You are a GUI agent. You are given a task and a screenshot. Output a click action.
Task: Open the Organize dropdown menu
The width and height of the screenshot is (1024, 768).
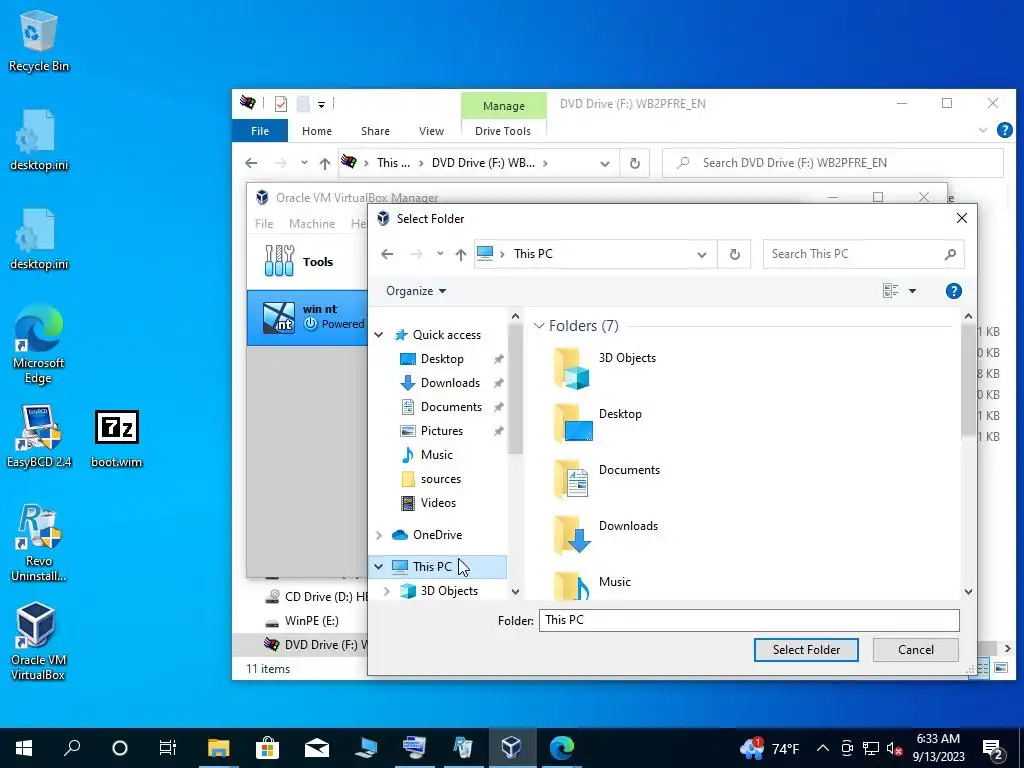(x=416, y=291)
